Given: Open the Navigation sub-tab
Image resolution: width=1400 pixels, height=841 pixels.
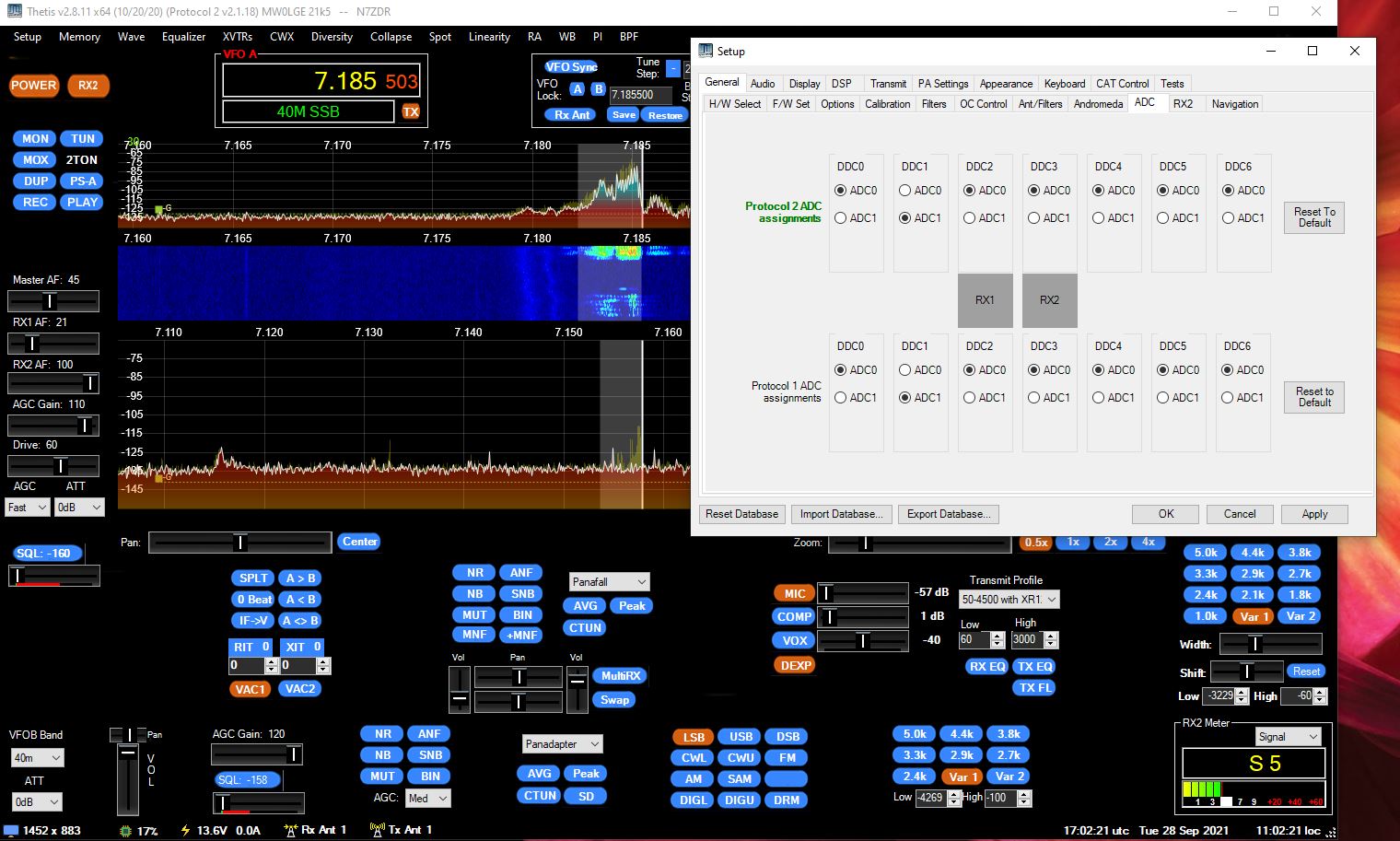Looking at the screenshot, I should (x=1235, y=104).
